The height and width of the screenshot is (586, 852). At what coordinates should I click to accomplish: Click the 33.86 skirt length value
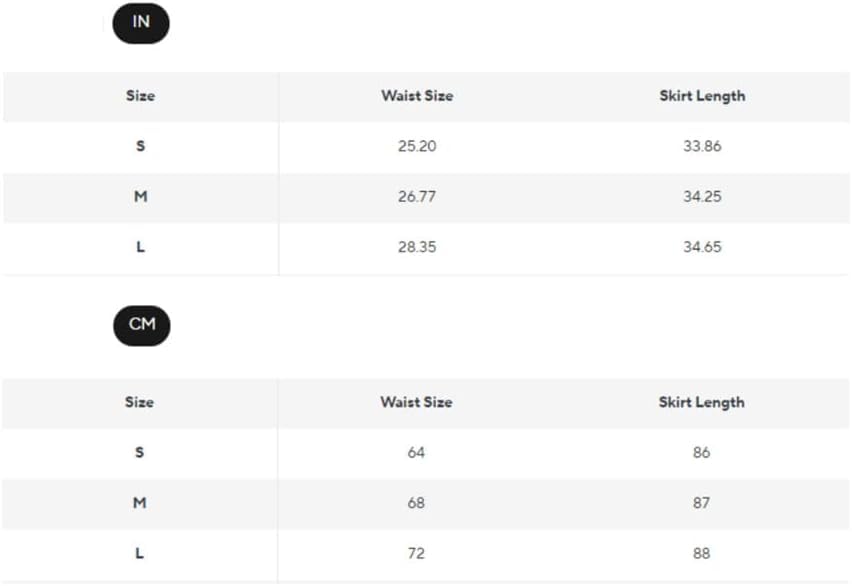pyautogui.click(x=702, y=146)
